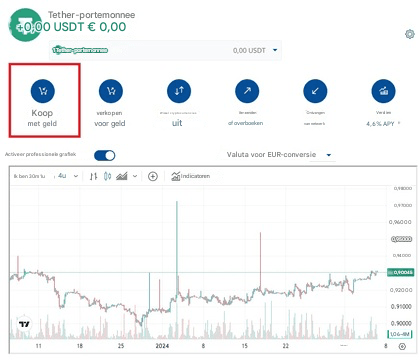This screenshot has height=360, width=420.
Task: Open wallet settings gear icon
Action: (410, 34)
